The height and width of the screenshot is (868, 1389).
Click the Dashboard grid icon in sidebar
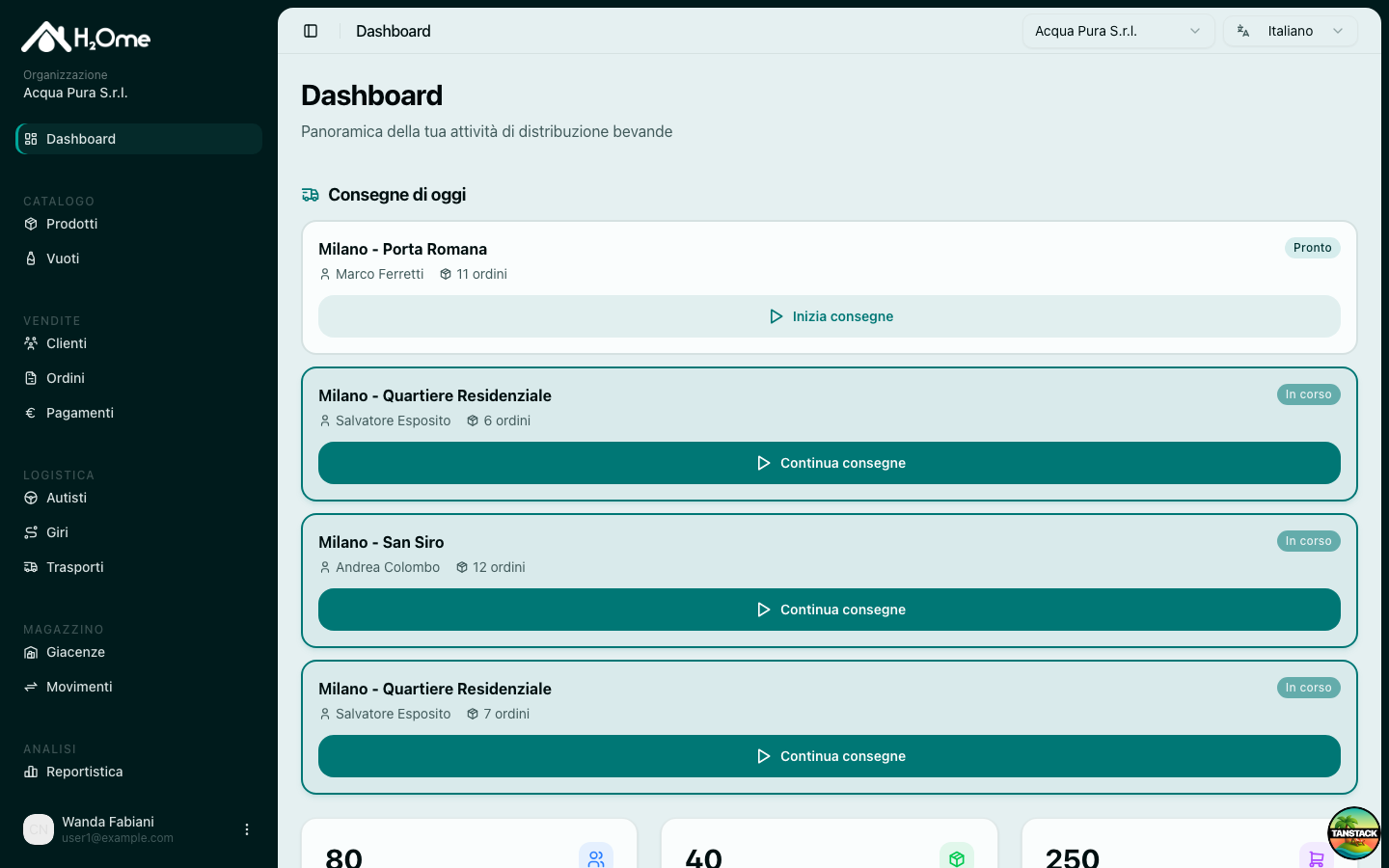31,139
